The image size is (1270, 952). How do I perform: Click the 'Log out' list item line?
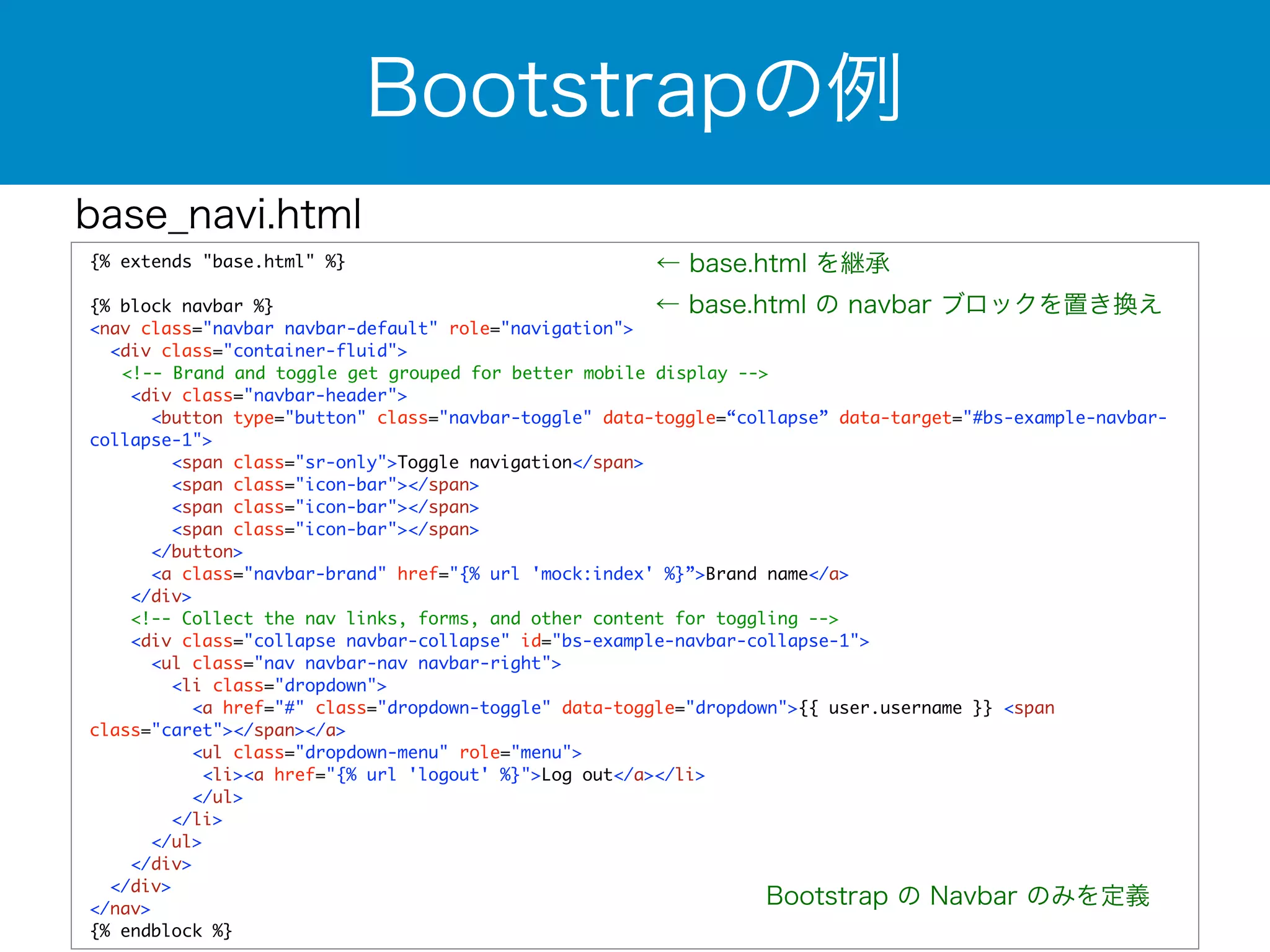pyautogui.click(x=454, y=775)
